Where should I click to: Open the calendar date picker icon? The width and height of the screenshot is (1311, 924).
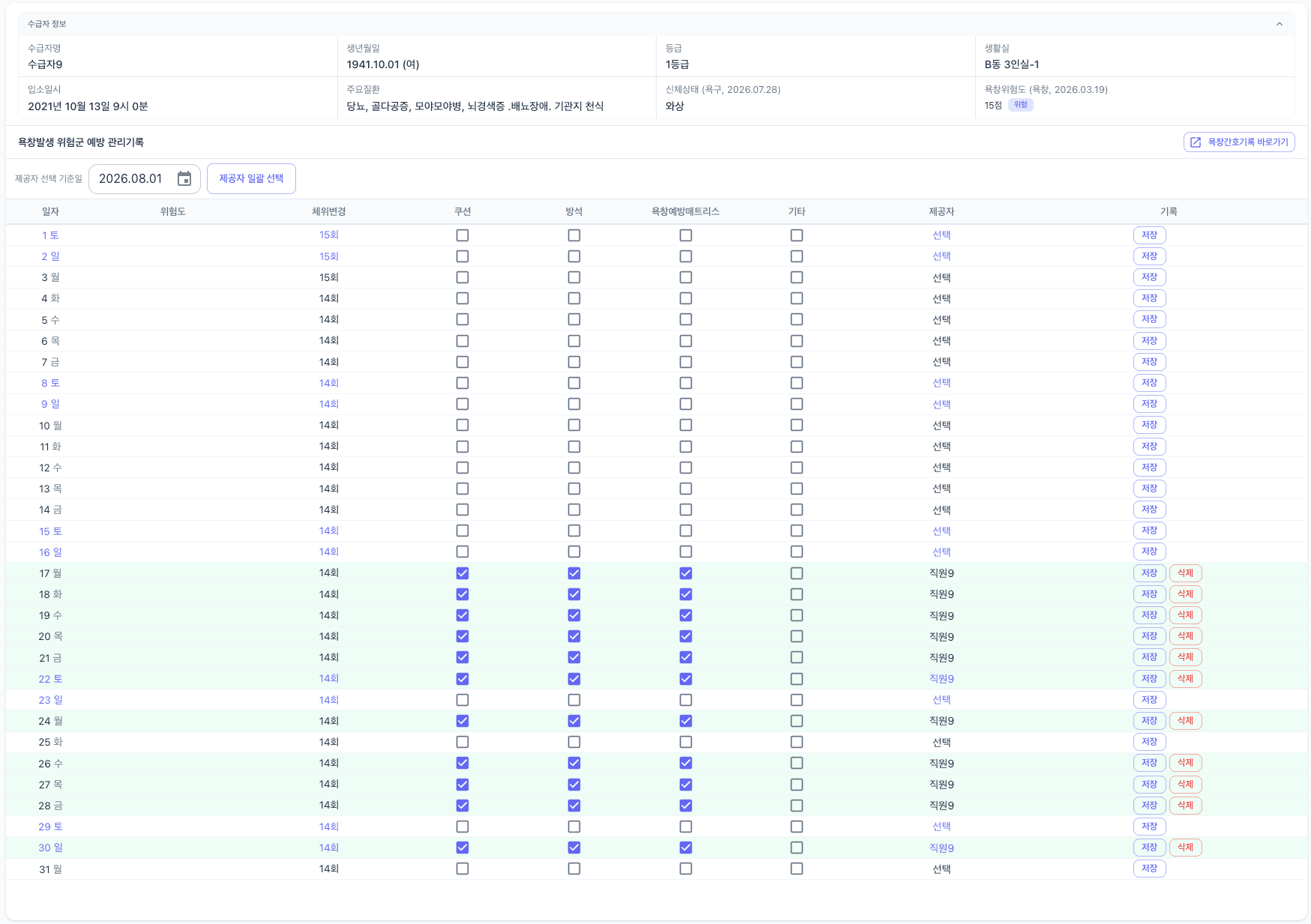click(184, 178)
